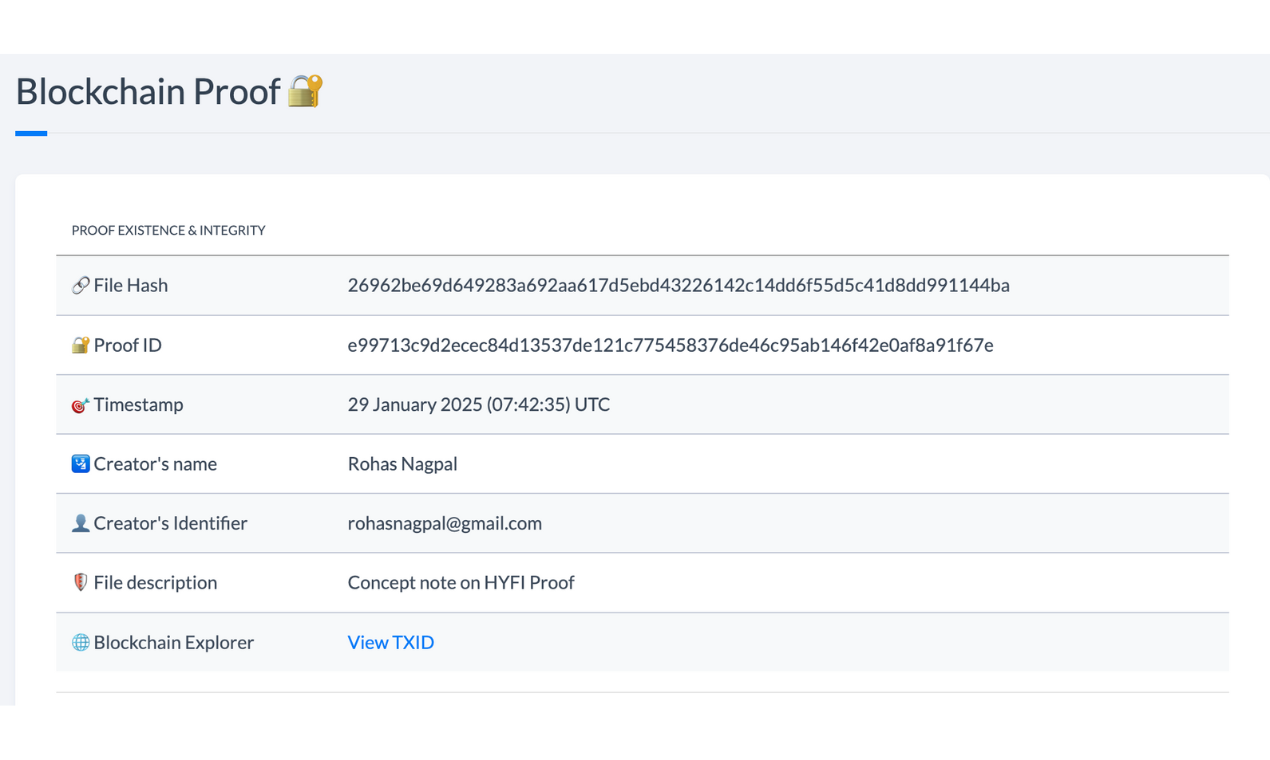Select the person silhouette icon for Creator's Identifier
1270x760 pixels.
pyautogui.click(x=81, y=522)
